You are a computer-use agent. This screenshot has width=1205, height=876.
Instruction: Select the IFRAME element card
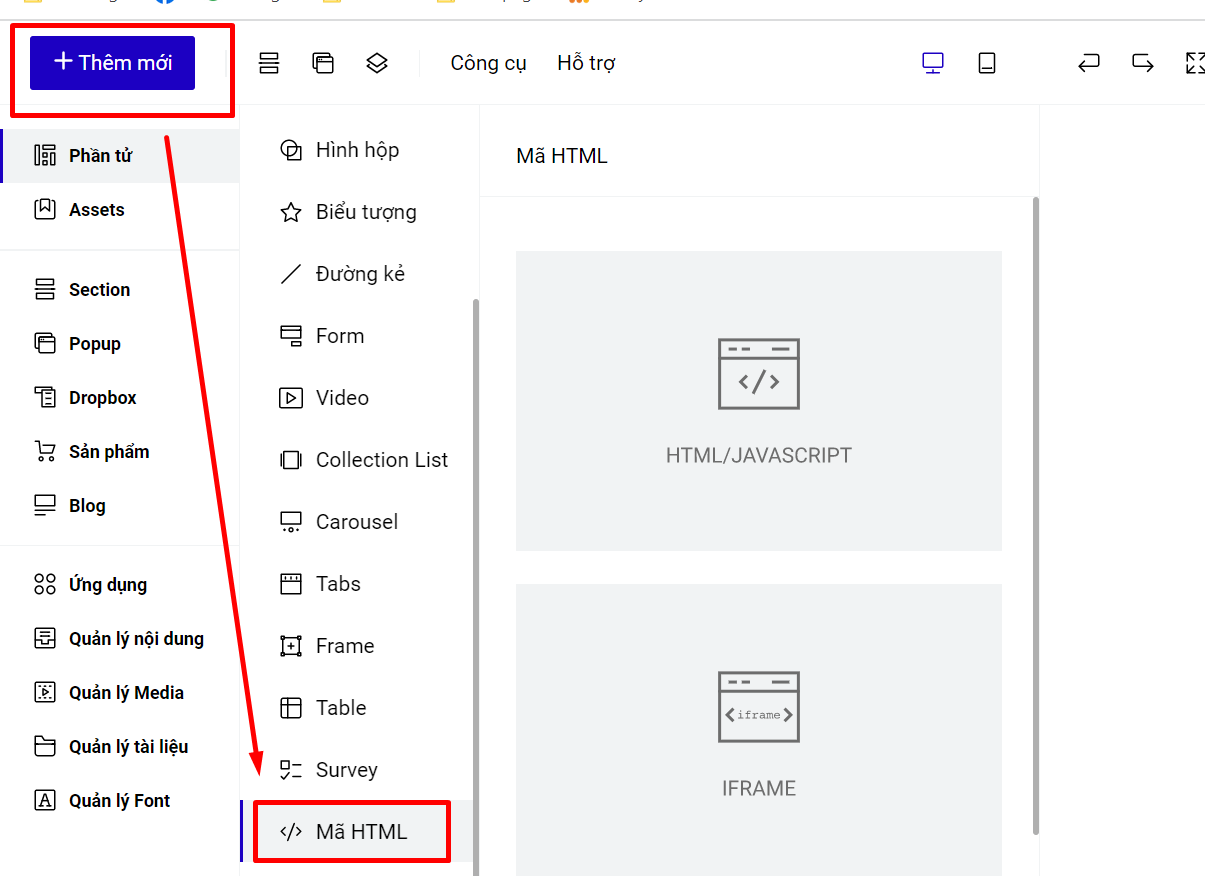[759, 730]
